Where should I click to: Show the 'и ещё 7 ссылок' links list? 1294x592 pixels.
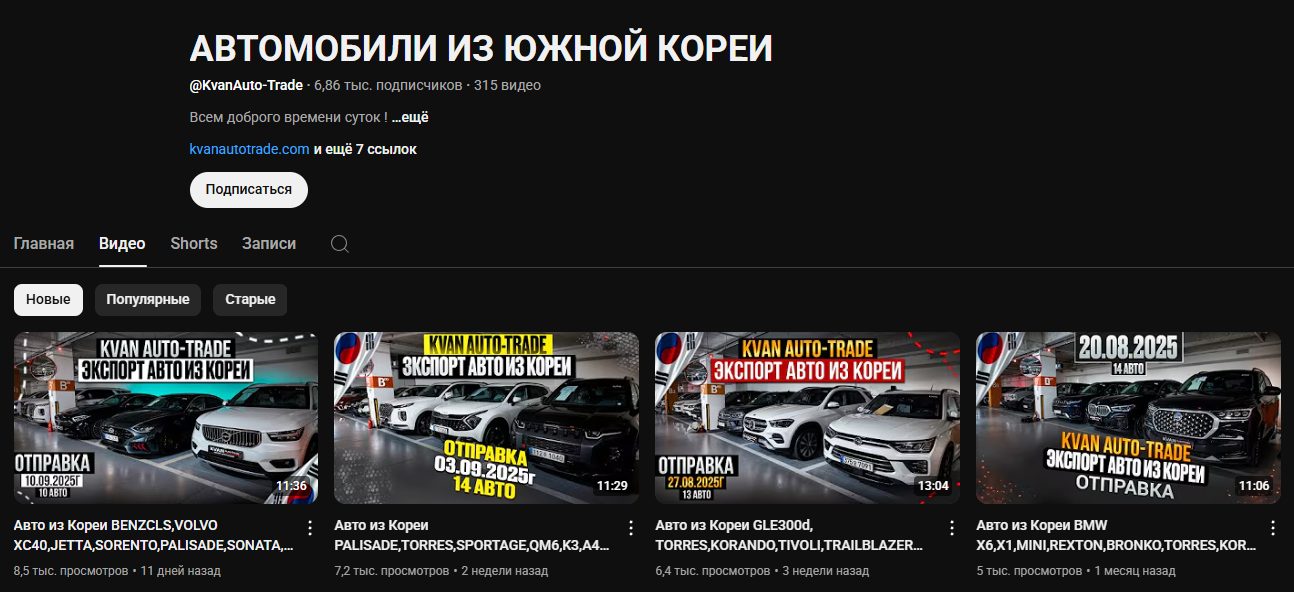pos(365,149)
